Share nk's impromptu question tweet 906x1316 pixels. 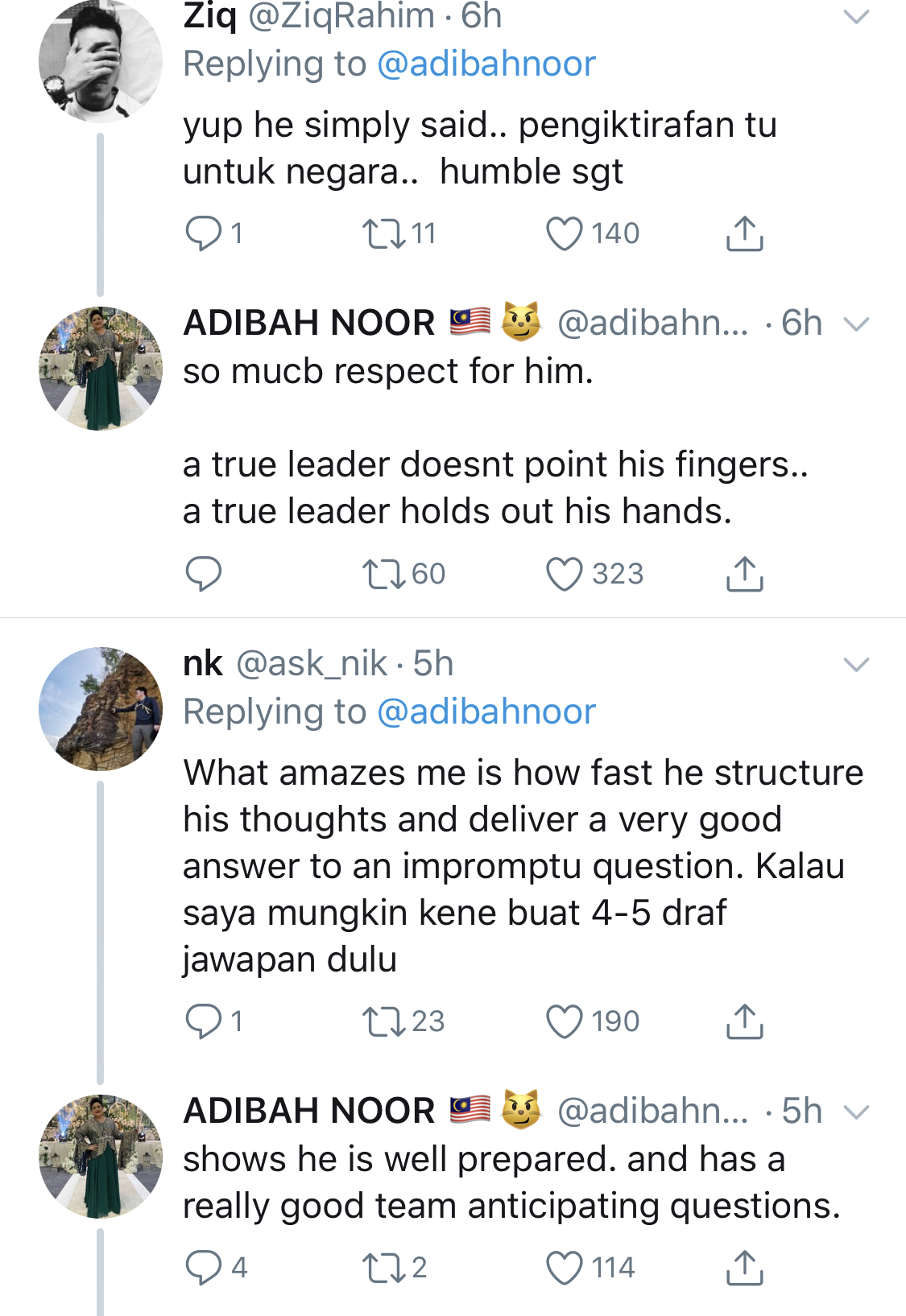(744, 1021)
